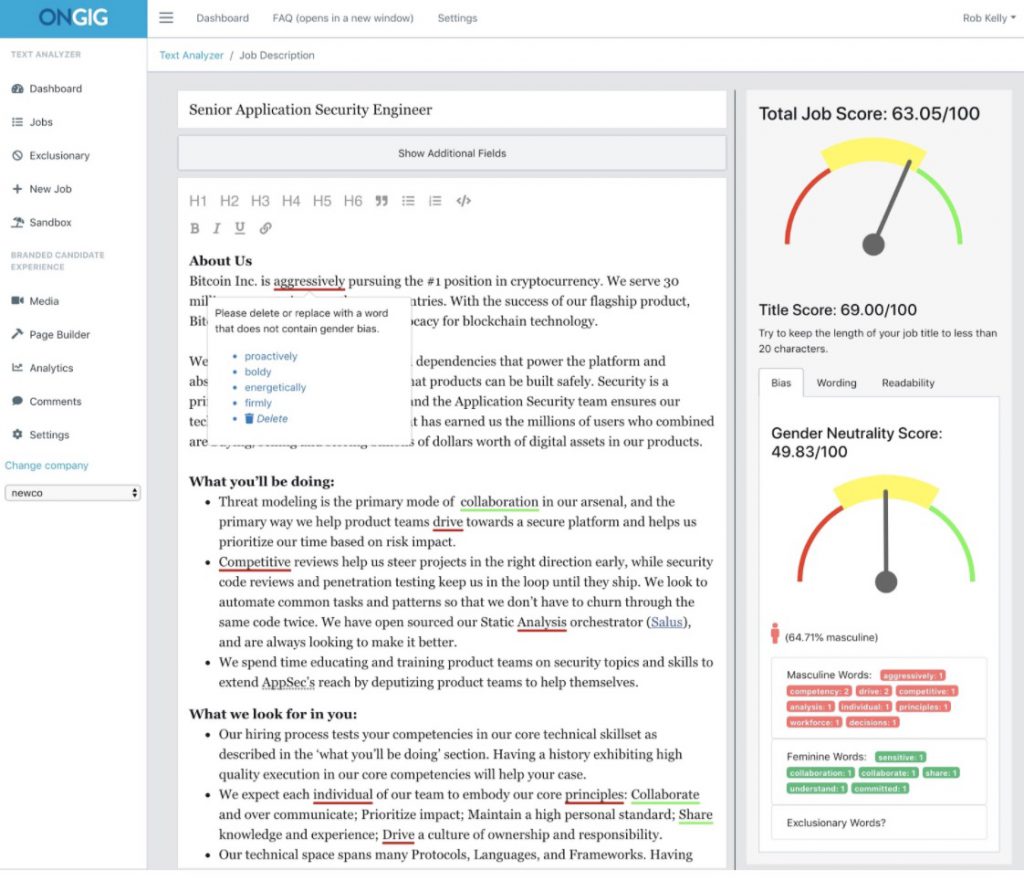Open Page Builder in sidebar
This screenshot has height=880, width=1024.
point(51,334)
